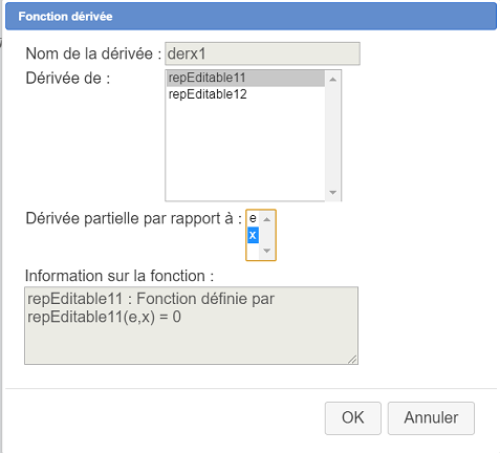Click the Fonction dérivée title bar
This screenshot has width=500, height=453.
click(x=251, y=16)
